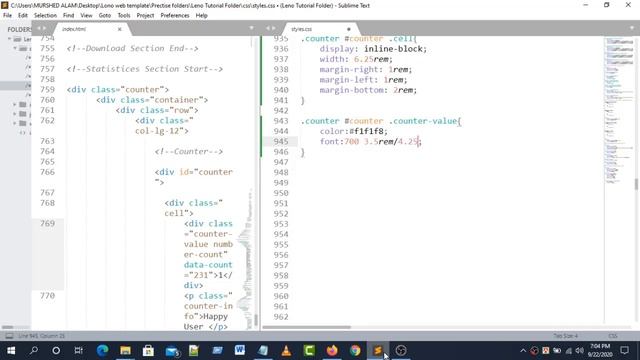640x360 pixels.
Task: Click the styles.css vertical scrollbar thumb
Action: click(636, 184)
